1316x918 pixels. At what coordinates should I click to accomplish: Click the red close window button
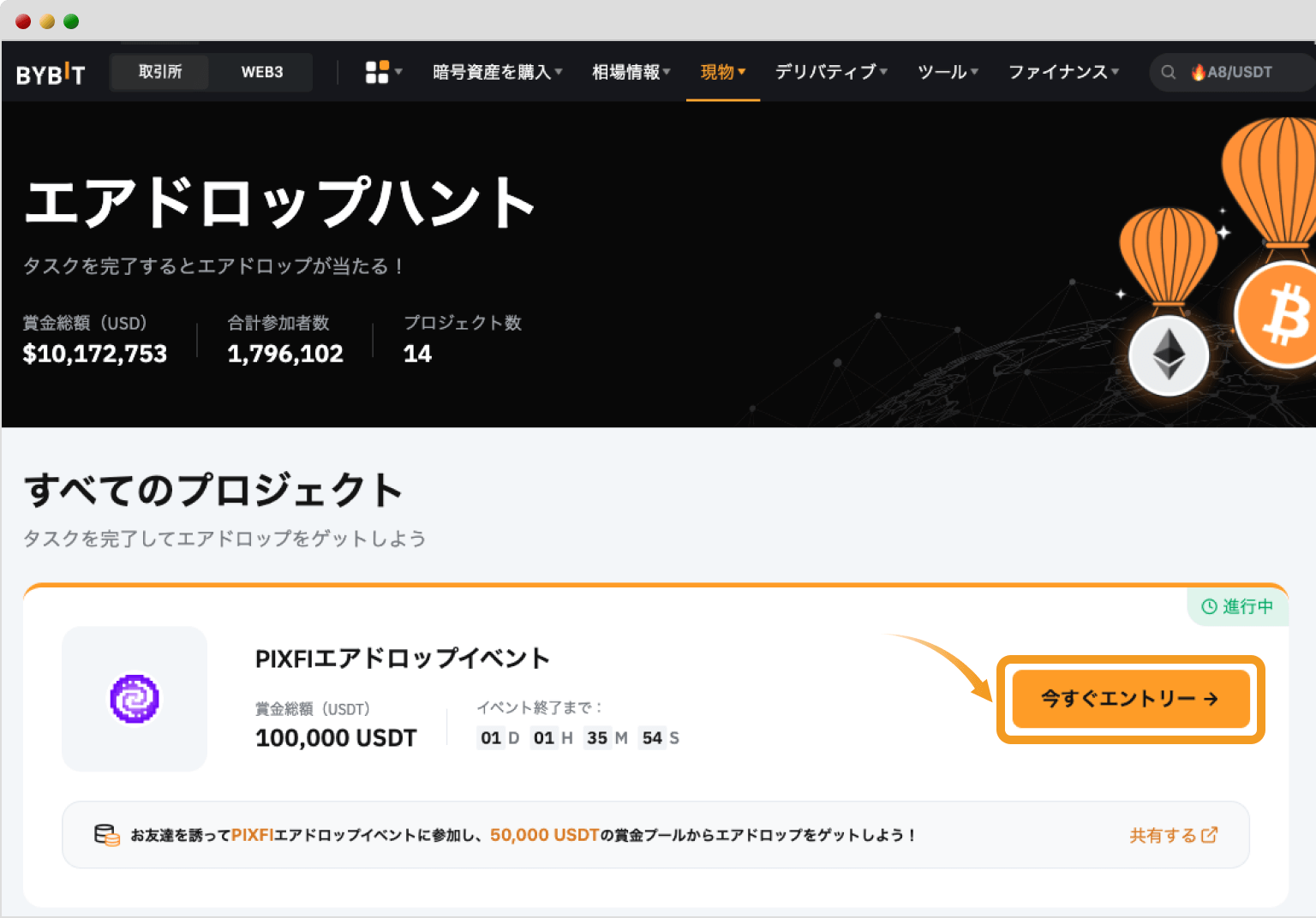coord(23,21)
